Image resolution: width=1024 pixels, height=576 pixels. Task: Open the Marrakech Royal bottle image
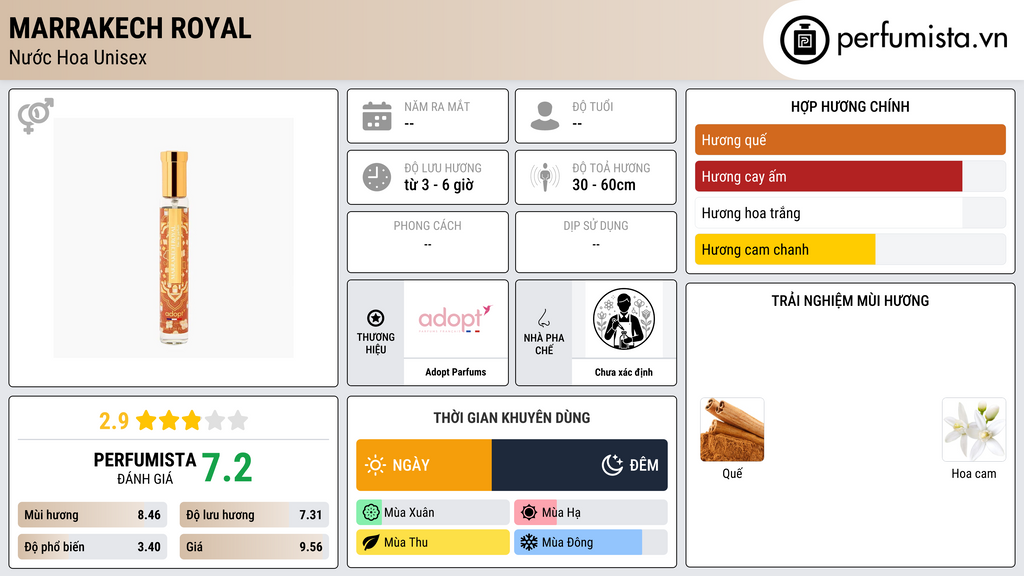pos(174,238)
